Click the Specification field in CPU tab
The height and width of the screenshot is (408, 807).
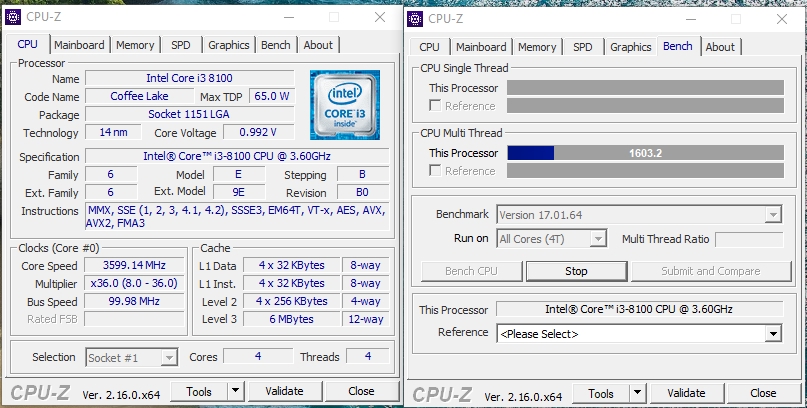tap(237, 156)
